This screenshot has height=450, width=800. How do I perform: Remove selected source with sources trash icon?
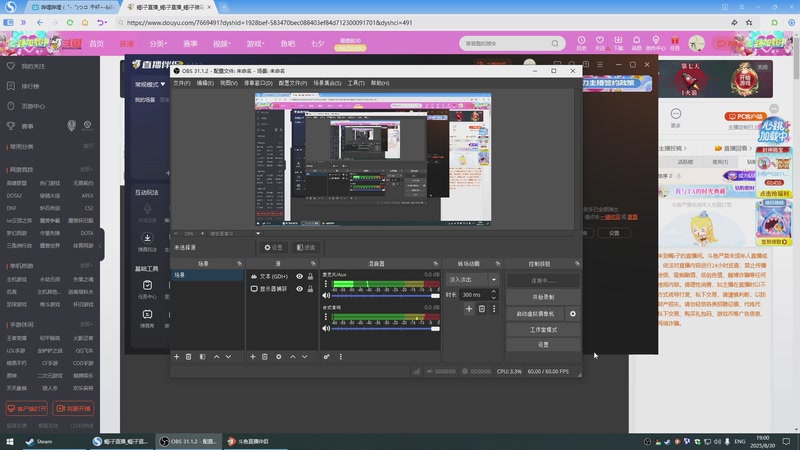click(x=264, y=357)
